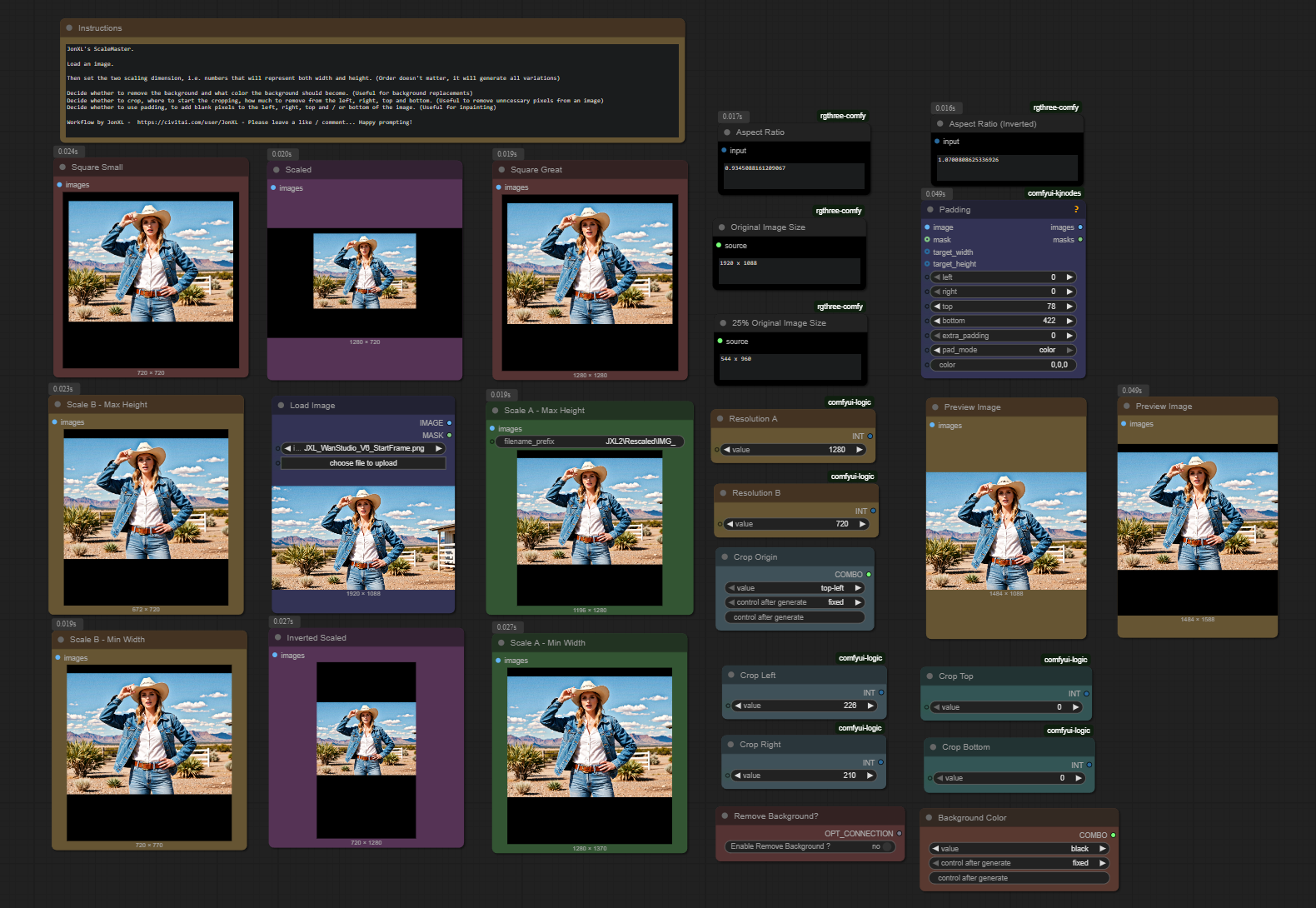Increase Resolution A value with right arrow
This screenshot has width=1316, height=908.
[x=859, y=450]
